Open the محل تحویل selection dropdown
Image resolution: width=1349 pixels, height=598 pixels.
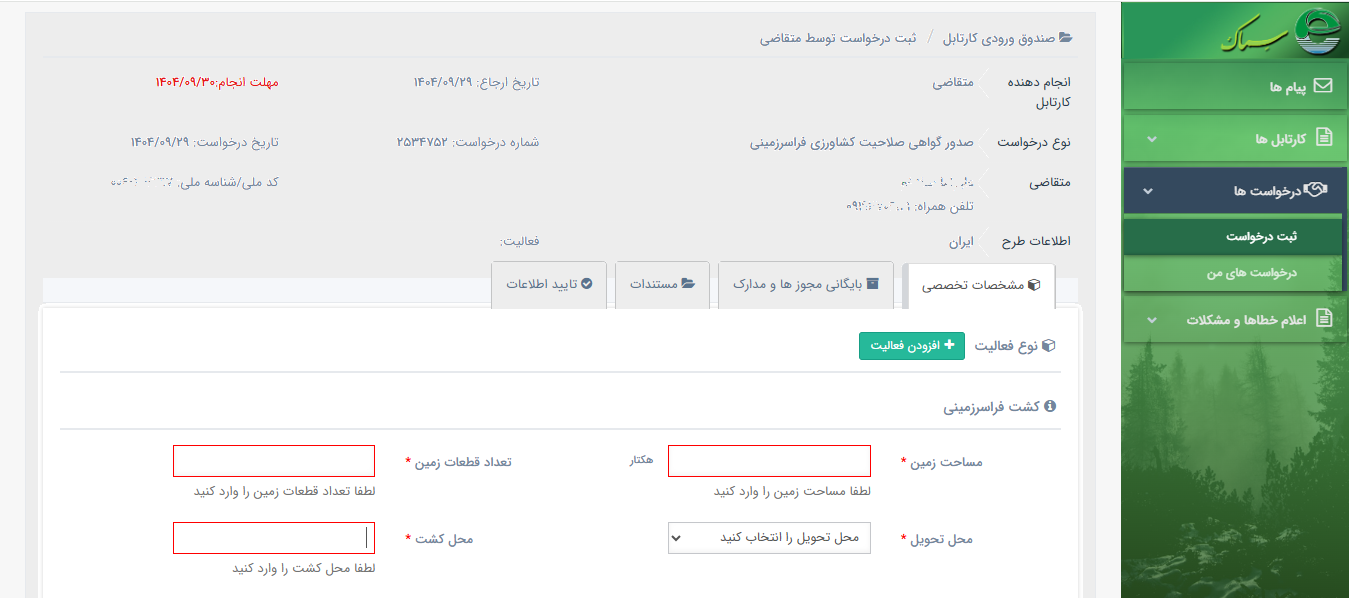point(768,537)
